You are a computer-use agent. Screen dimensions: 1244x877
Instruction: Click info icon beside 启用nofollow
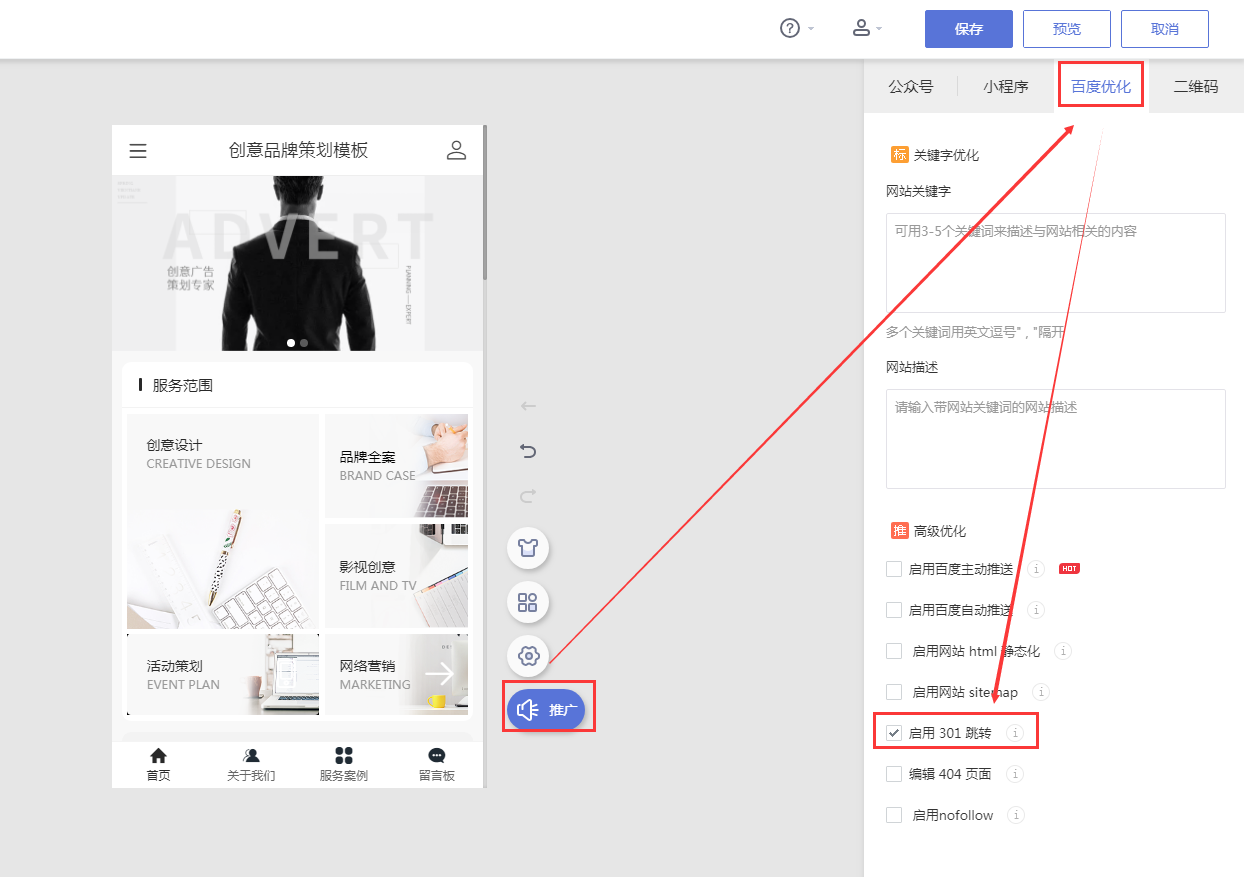tap(1016, 815)
